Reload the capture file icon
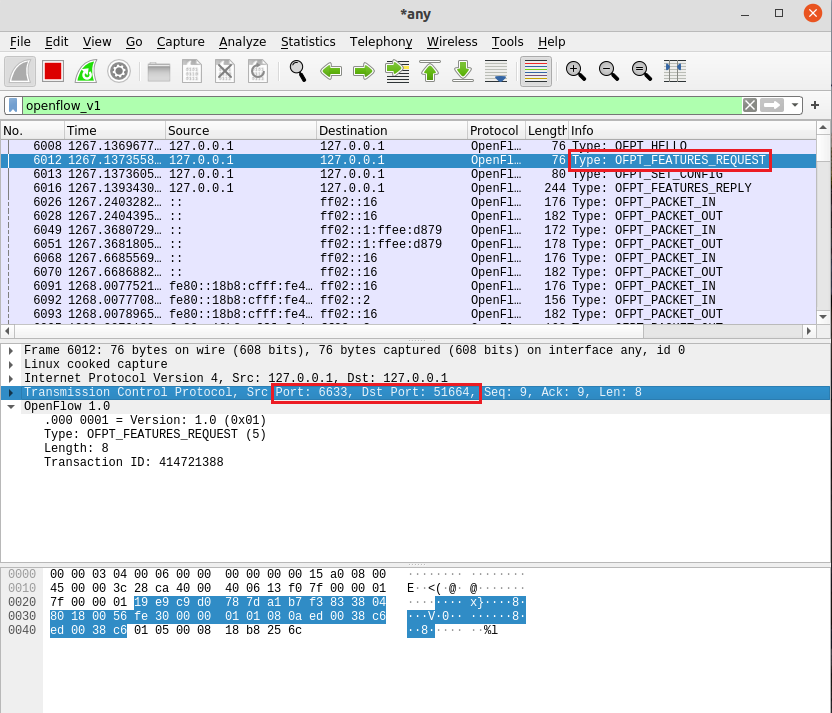This screenshot has height=713, width=832. click(258, 71)
